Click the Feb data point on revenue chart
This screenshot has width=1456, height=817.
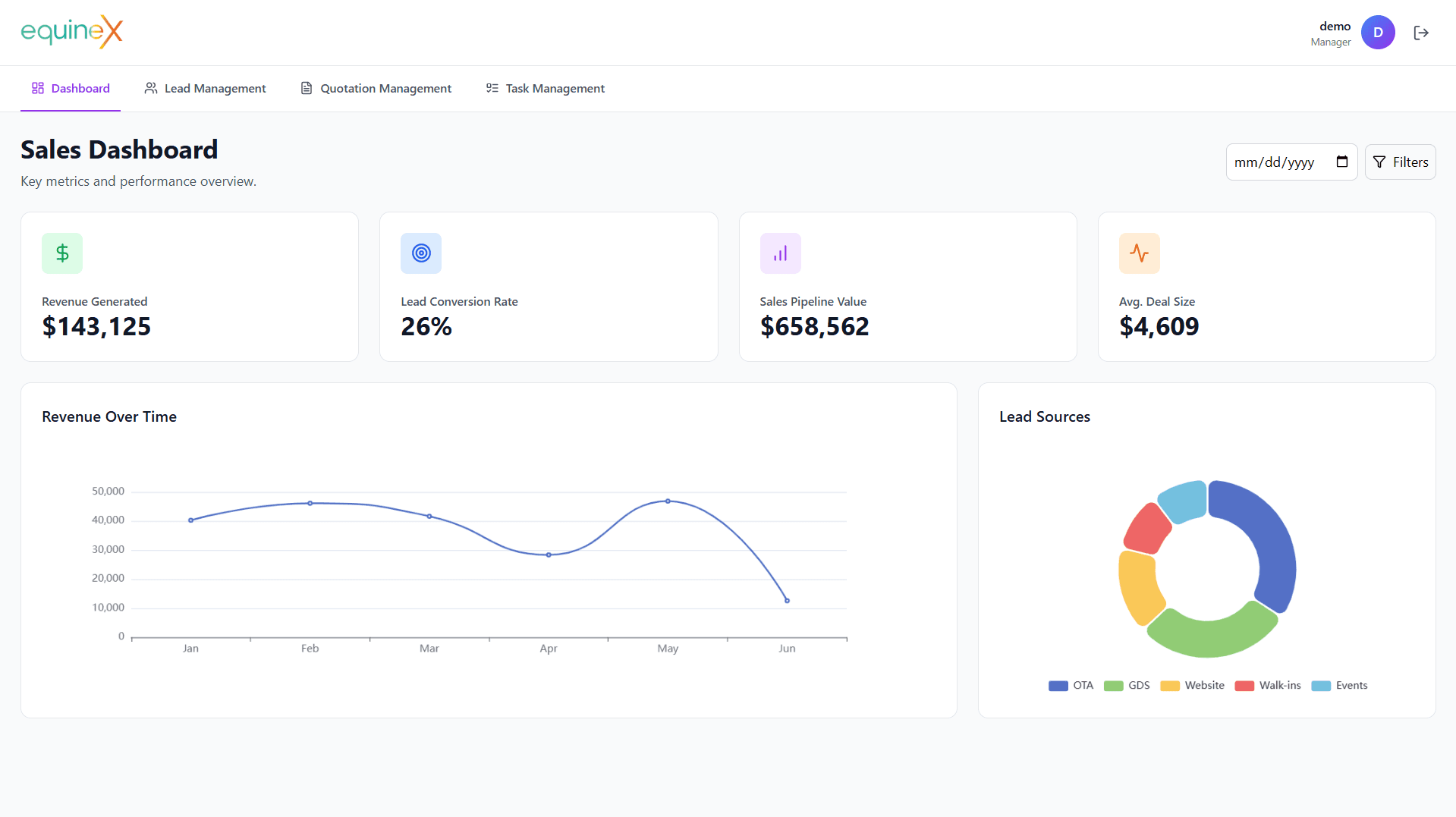[310, 503]
